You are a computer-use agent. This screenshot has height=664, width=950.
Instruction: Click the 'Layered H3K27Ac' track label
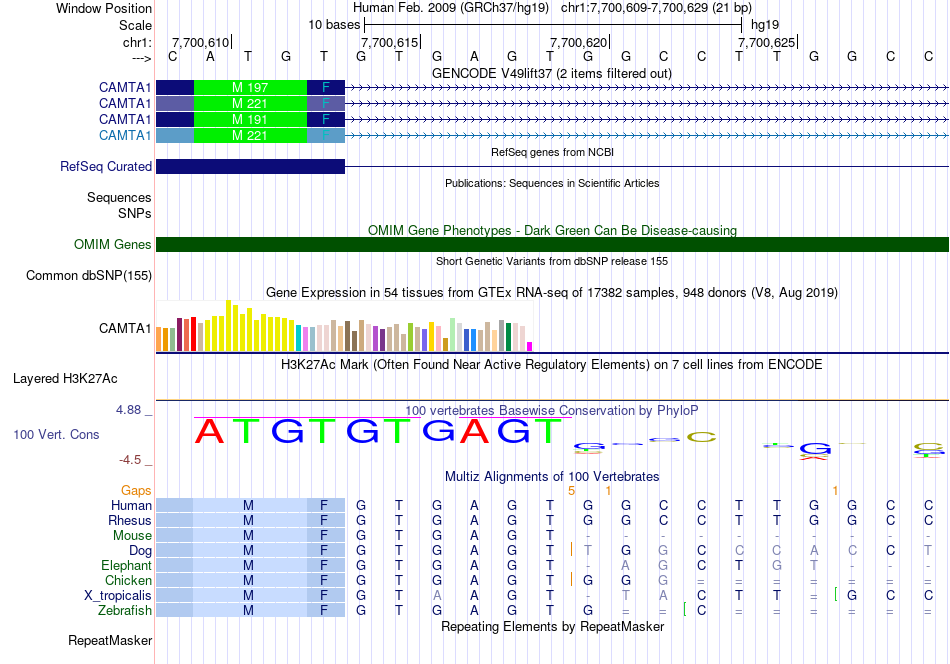point(65,379)
